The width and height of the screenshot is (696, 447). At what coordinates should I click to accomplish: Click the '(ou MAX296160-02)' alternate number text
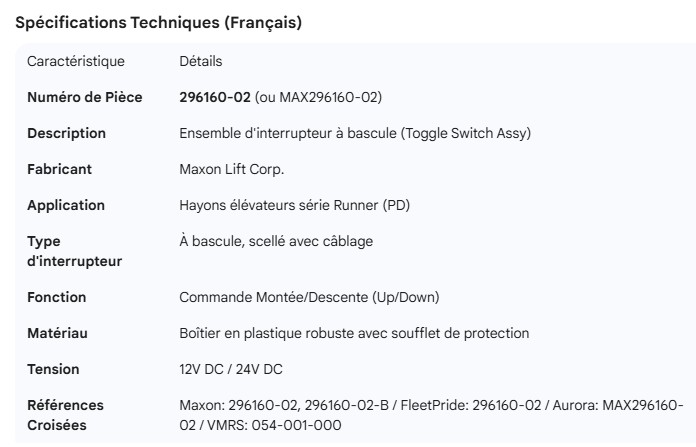click(x=318, y=97)
